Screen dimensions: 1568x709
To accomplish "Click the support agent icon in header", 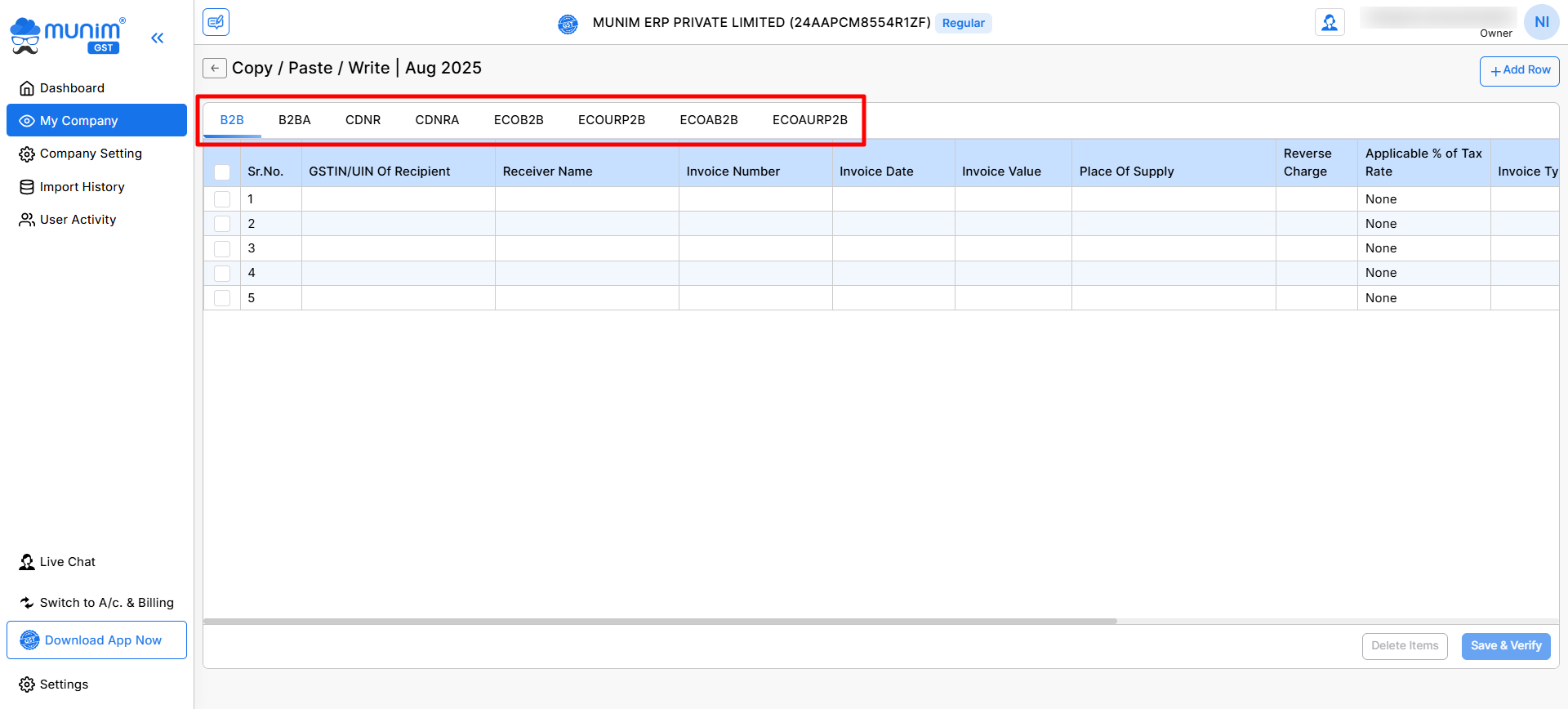I will (x=1329, y=23).
